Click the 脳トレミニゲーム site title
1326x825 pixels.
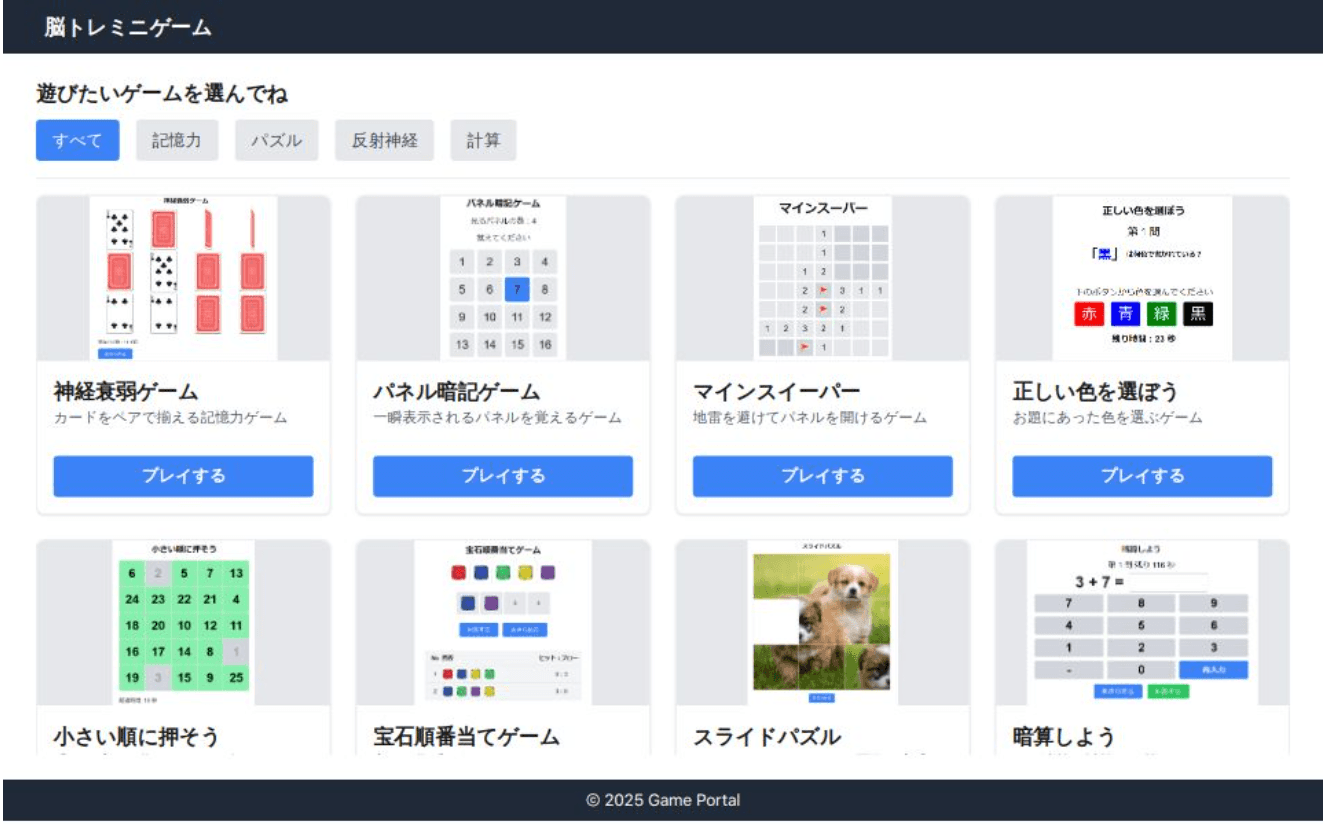128,27
